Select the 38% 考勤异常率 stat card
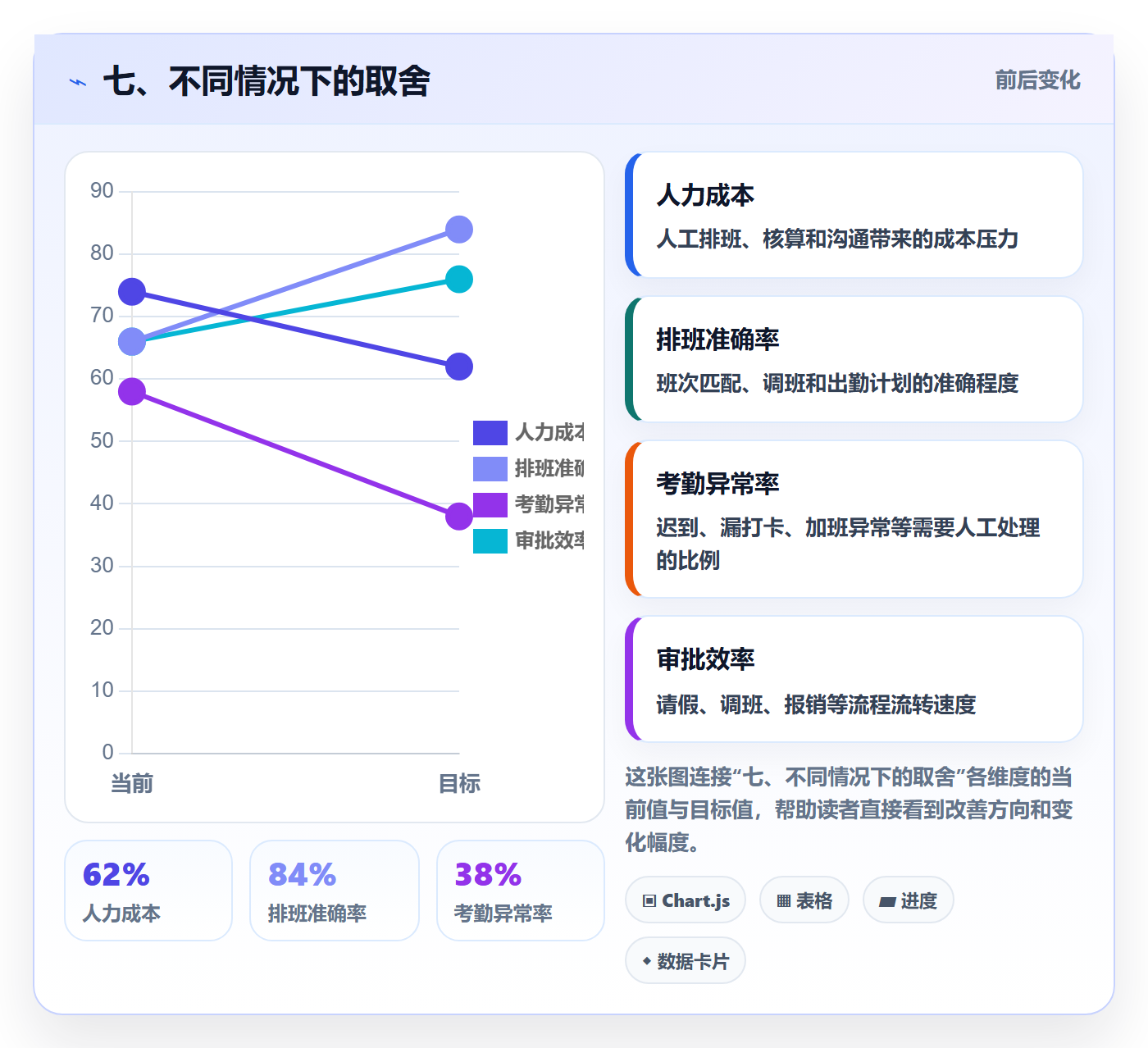The image size is (1148, 1048). click(x=521, y=891)
